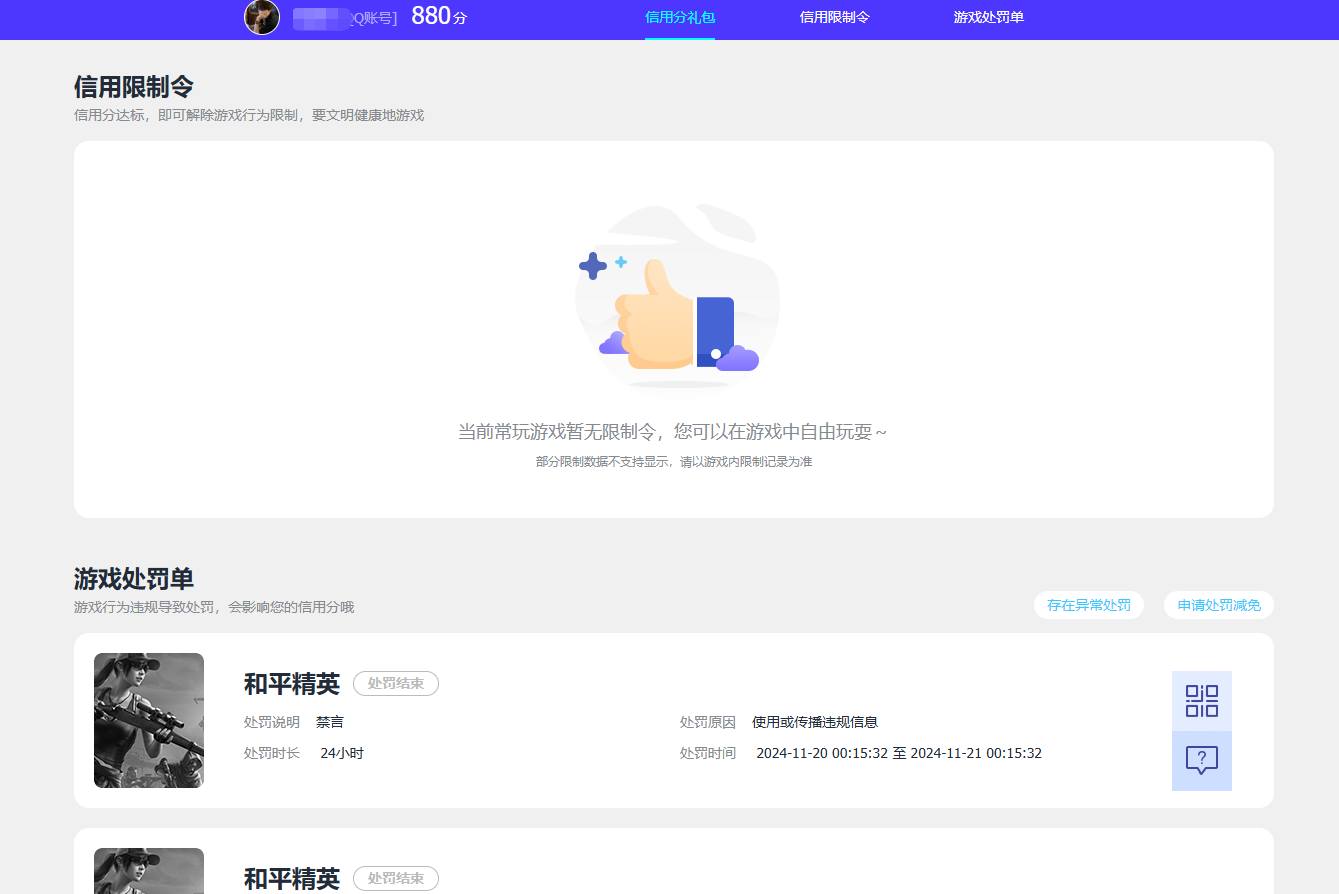Click the 游戏处罚单 section heading

[134, 579]
